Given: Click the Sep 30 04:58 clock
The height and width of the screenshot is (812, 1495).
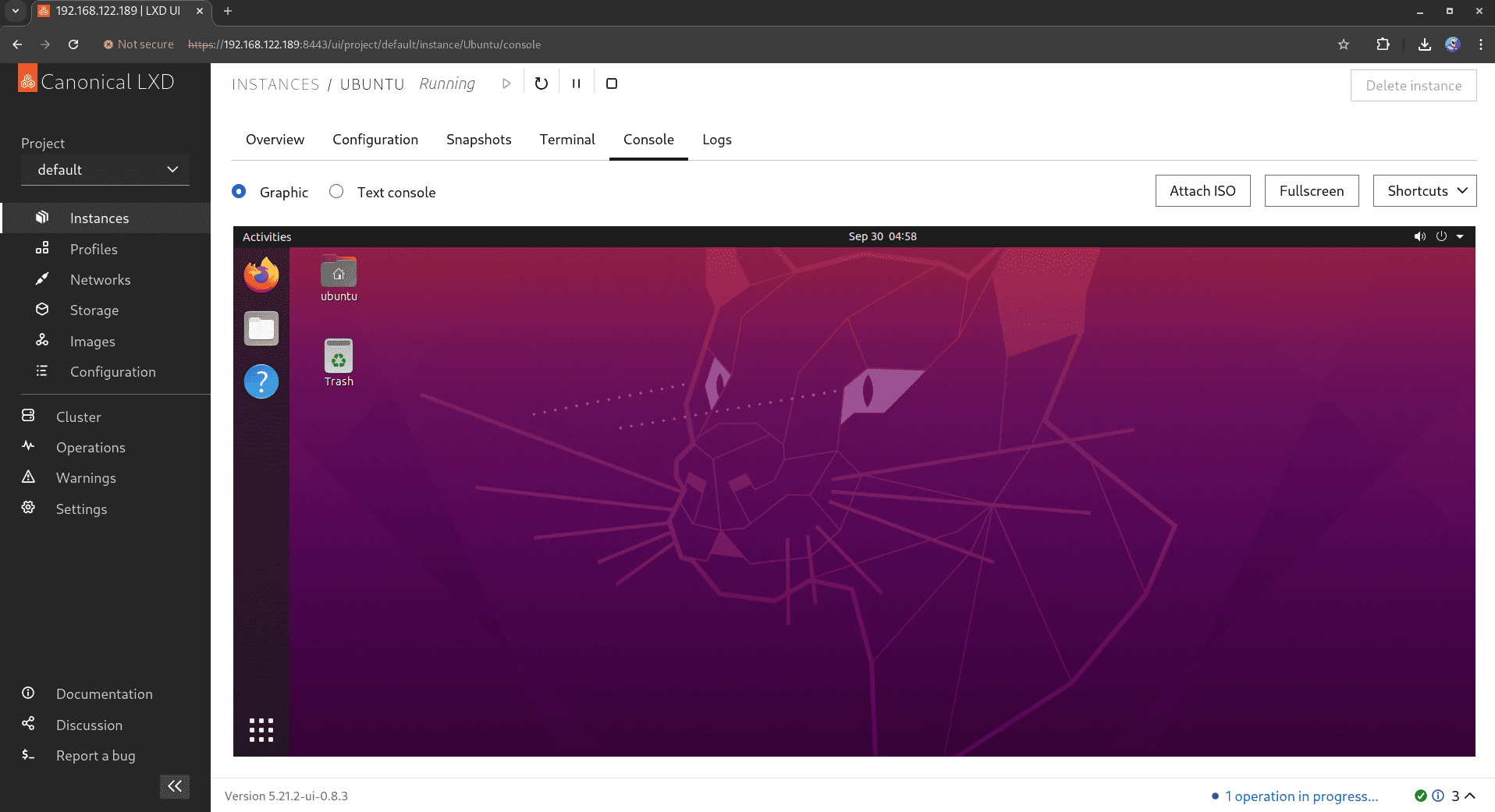Looking at the screenshot, I should (882, 236).
